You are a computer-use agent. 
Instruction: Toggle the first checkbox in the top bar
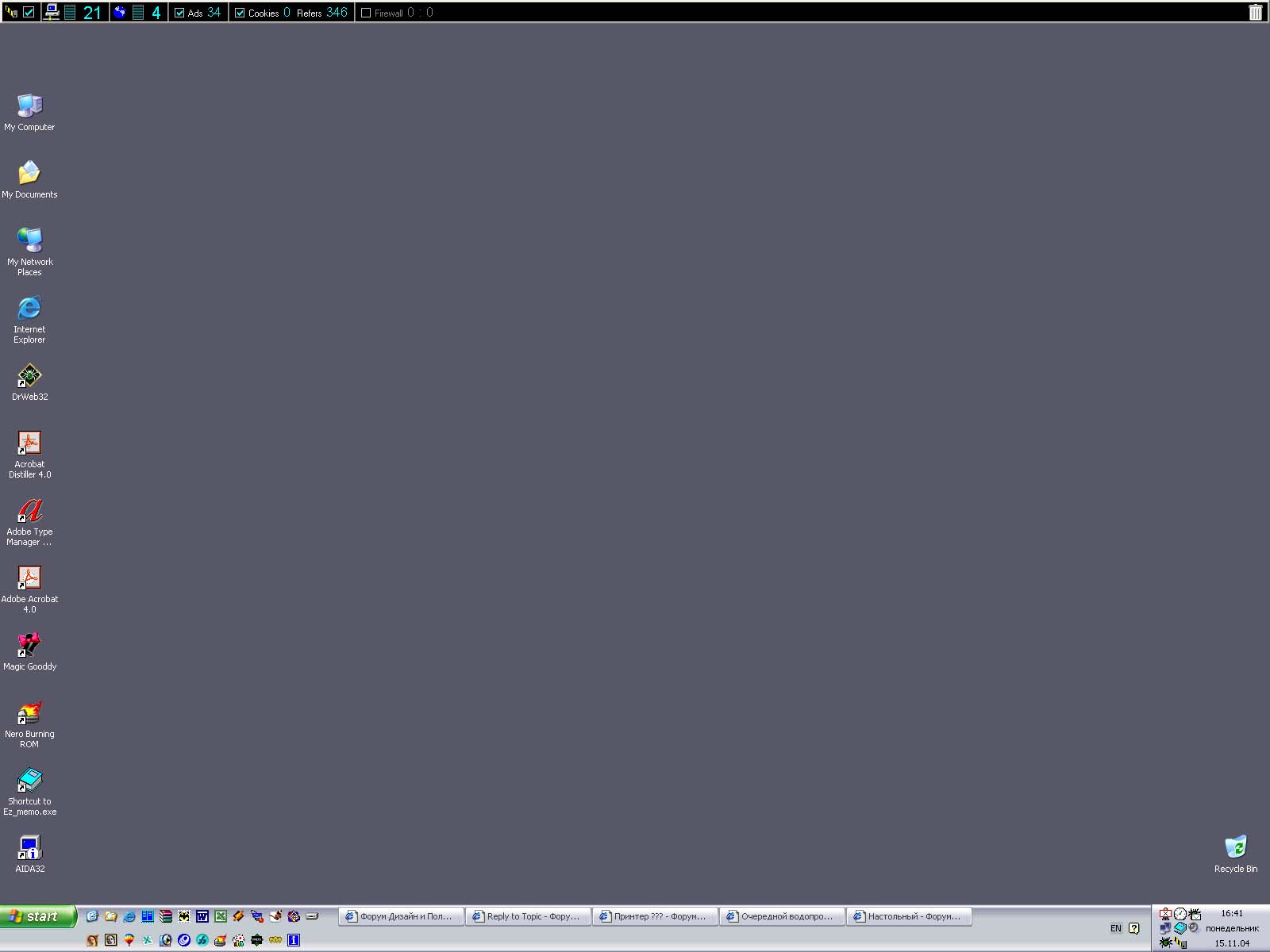click(29, 12)
